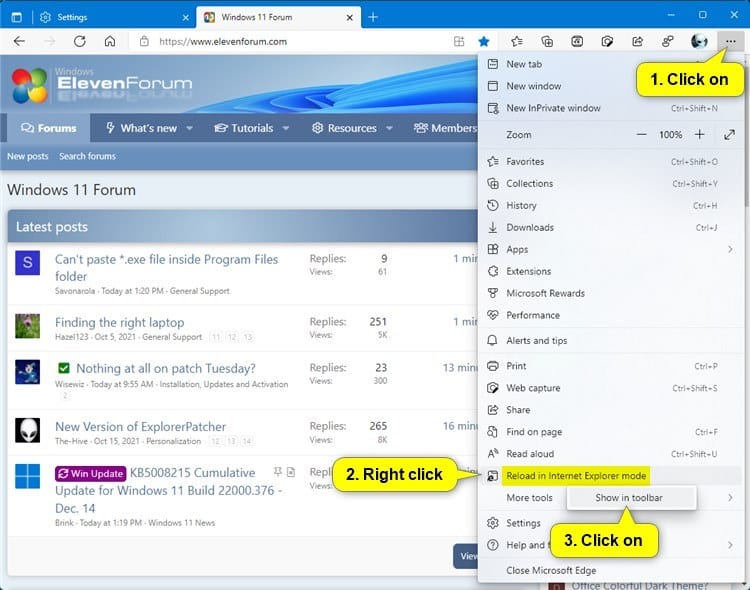Click the zoom in plus button
The height and width of the screenshot is (590, 750).
coord(699,135)
